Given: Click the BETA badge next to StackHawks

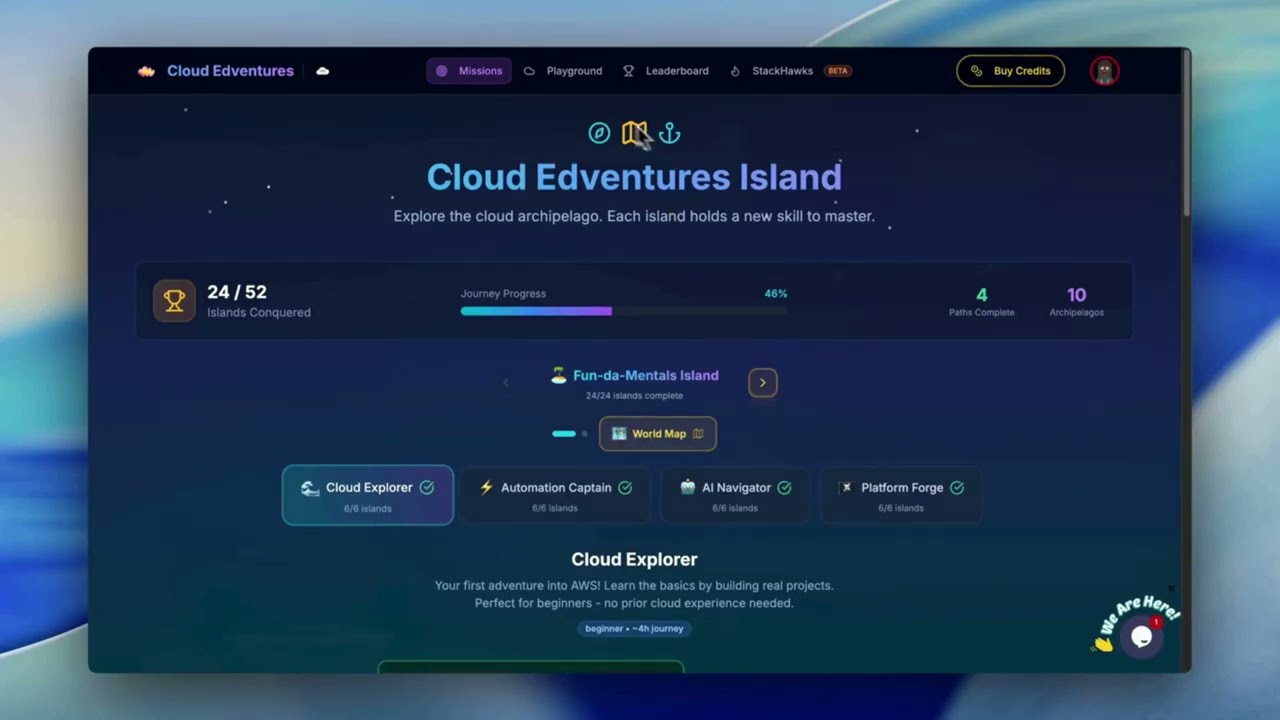Looking at the screenshot, I should [837, 71].
